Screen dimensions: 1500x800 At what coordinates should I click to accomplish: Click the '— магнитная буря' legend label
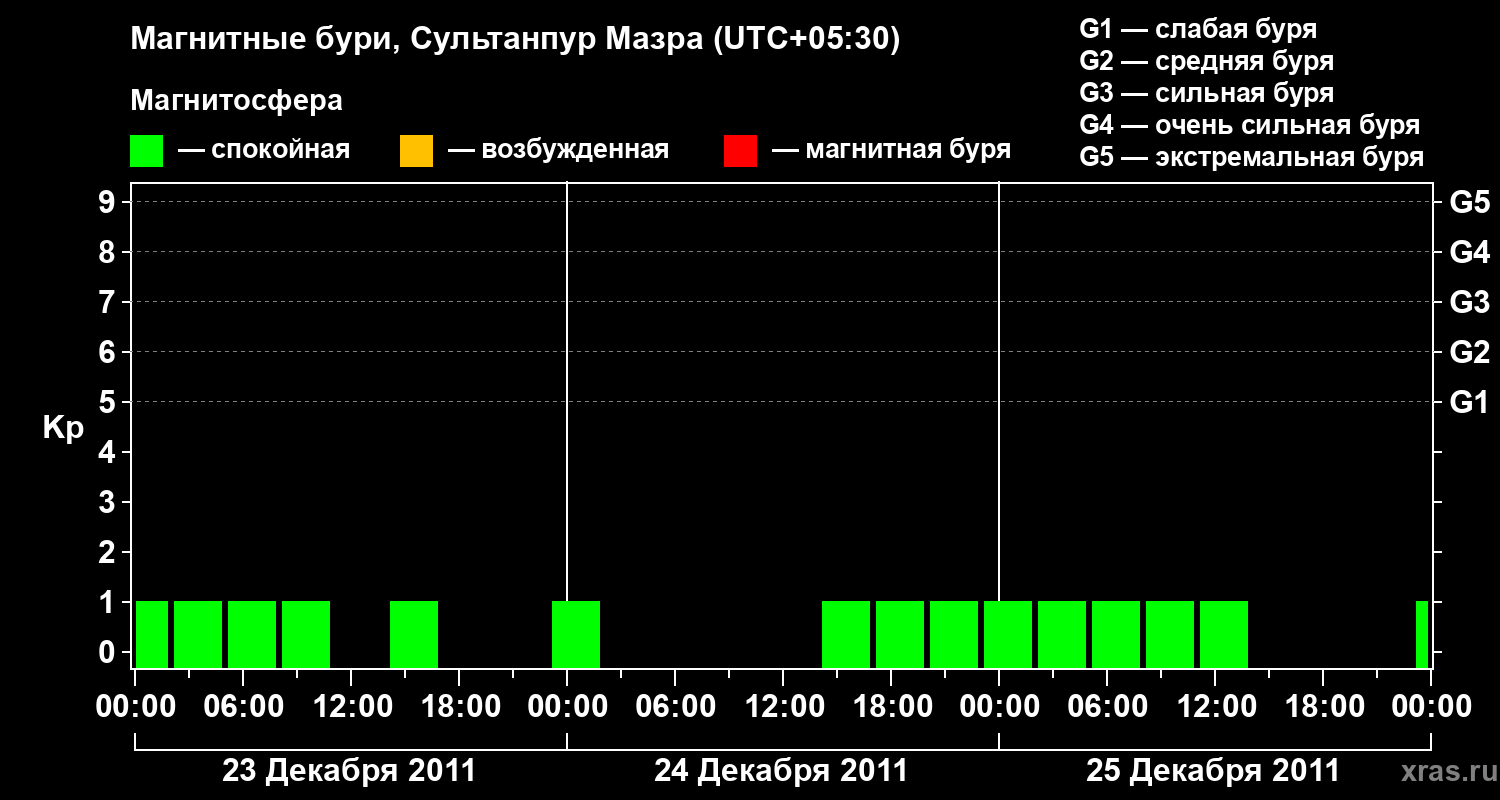click(x=891, y=150)
